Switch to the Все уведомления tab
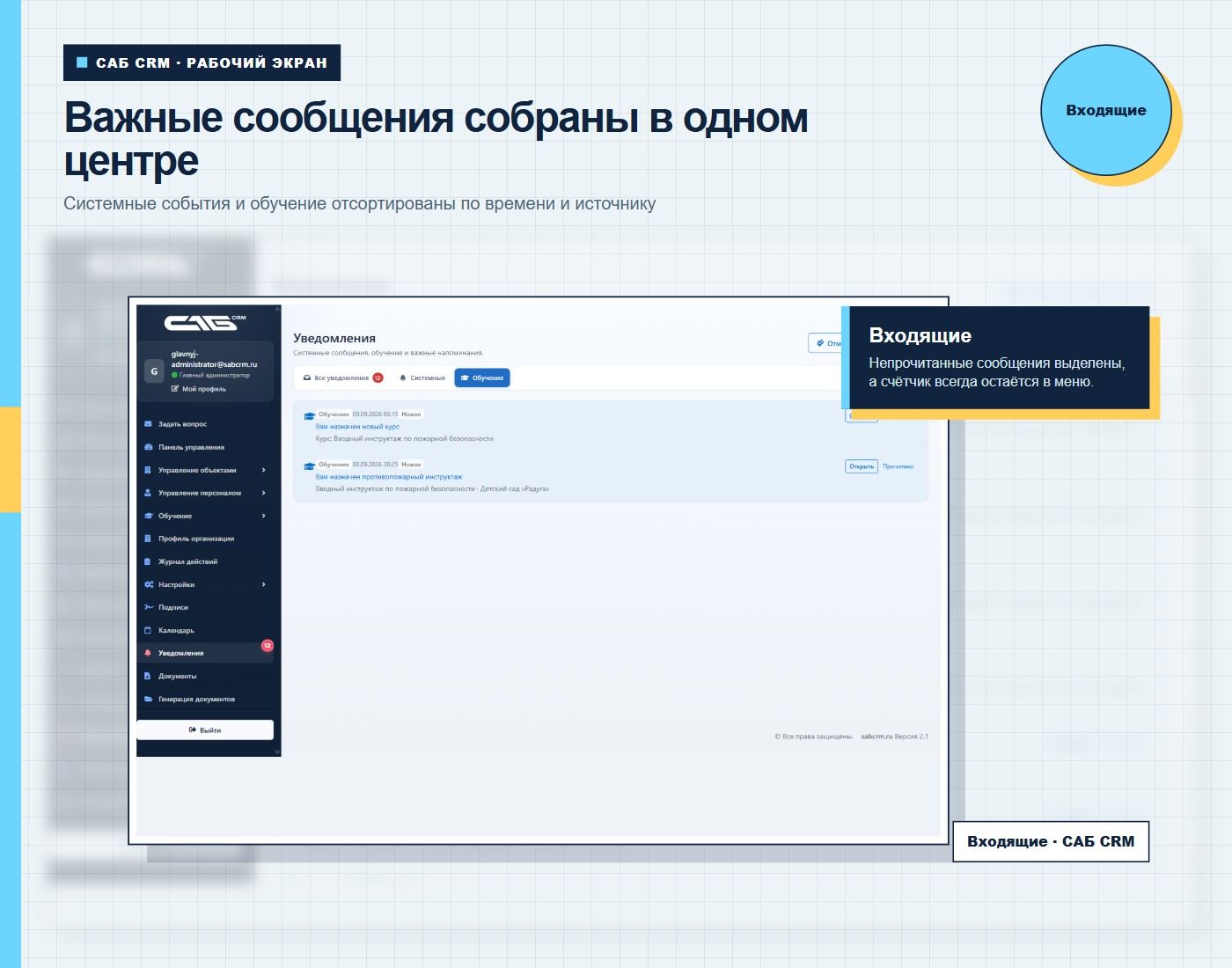1232x968 pixels. click(x=342, y=378)
